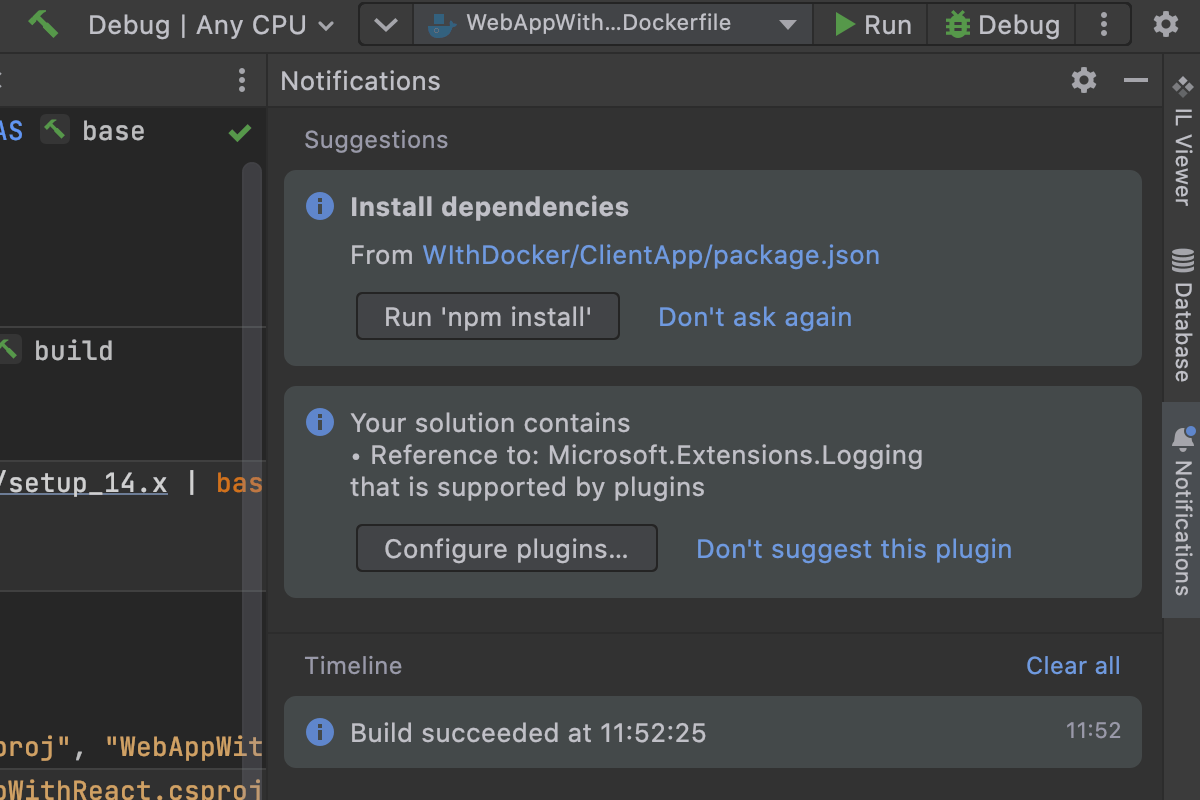The width and height of the screenshot is (1200, 800).
Task: Expand the run configuration chevron list
Action: (x=386, y=25)
